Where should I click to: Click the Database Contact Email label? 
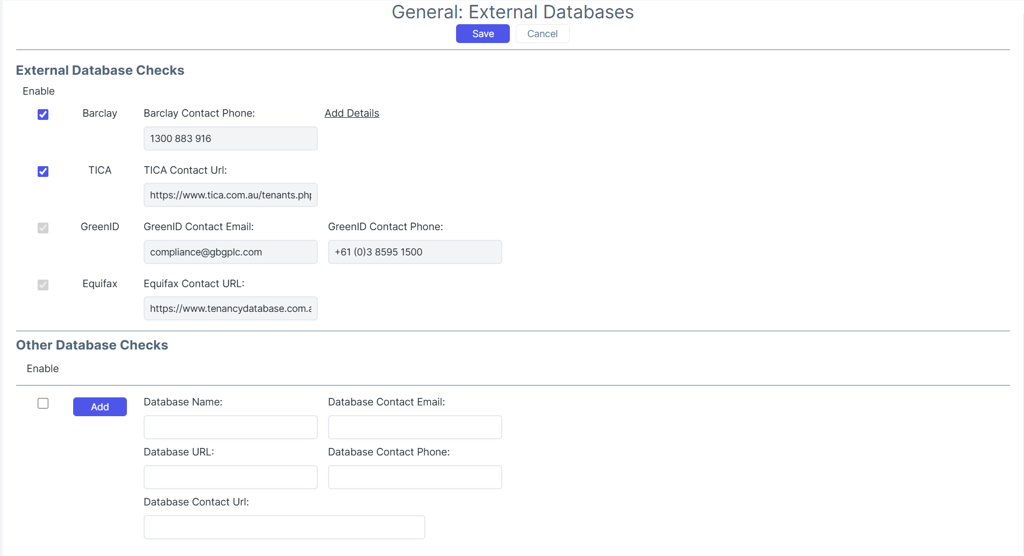pyautogui.click(x=387, y=402)
